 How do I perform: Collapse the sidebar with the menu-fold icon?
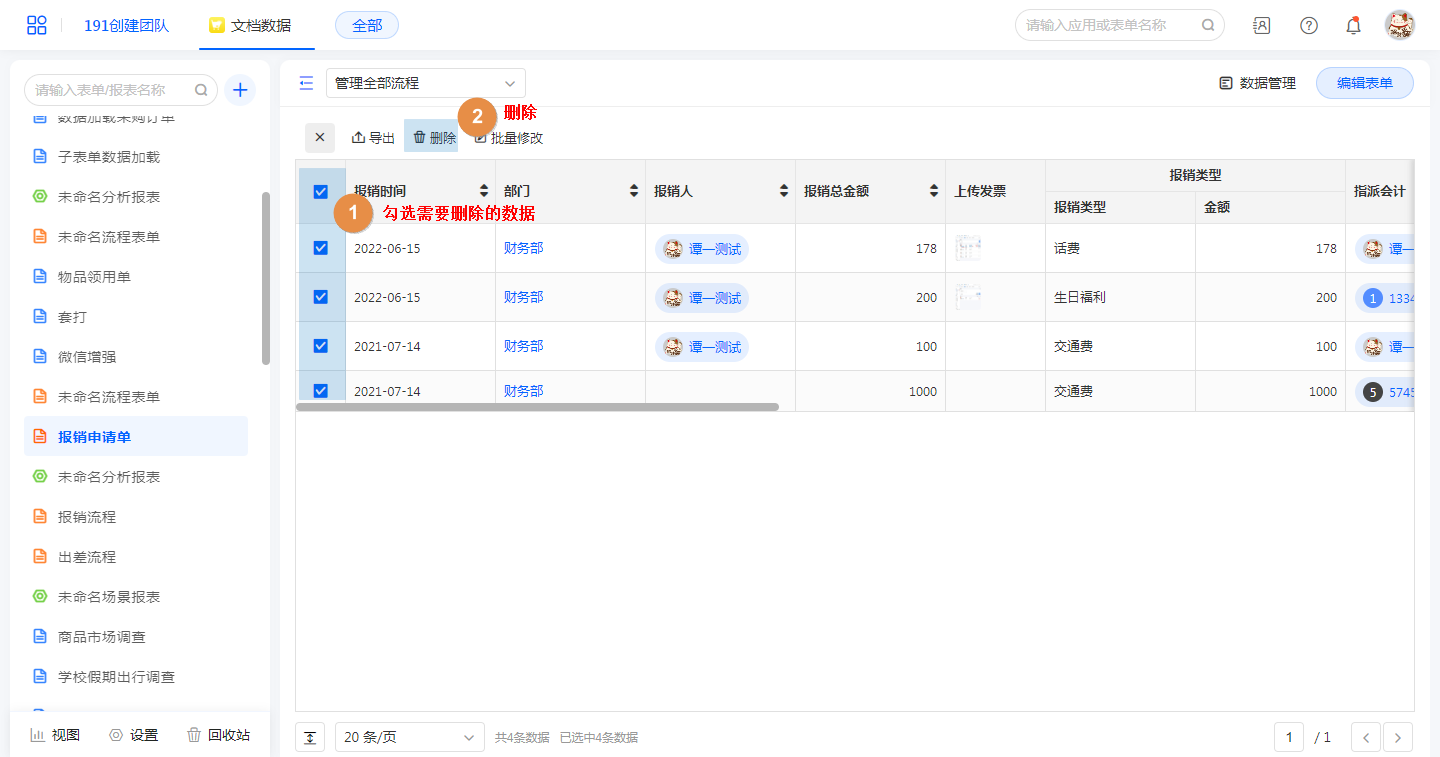(x=307, y=83)
